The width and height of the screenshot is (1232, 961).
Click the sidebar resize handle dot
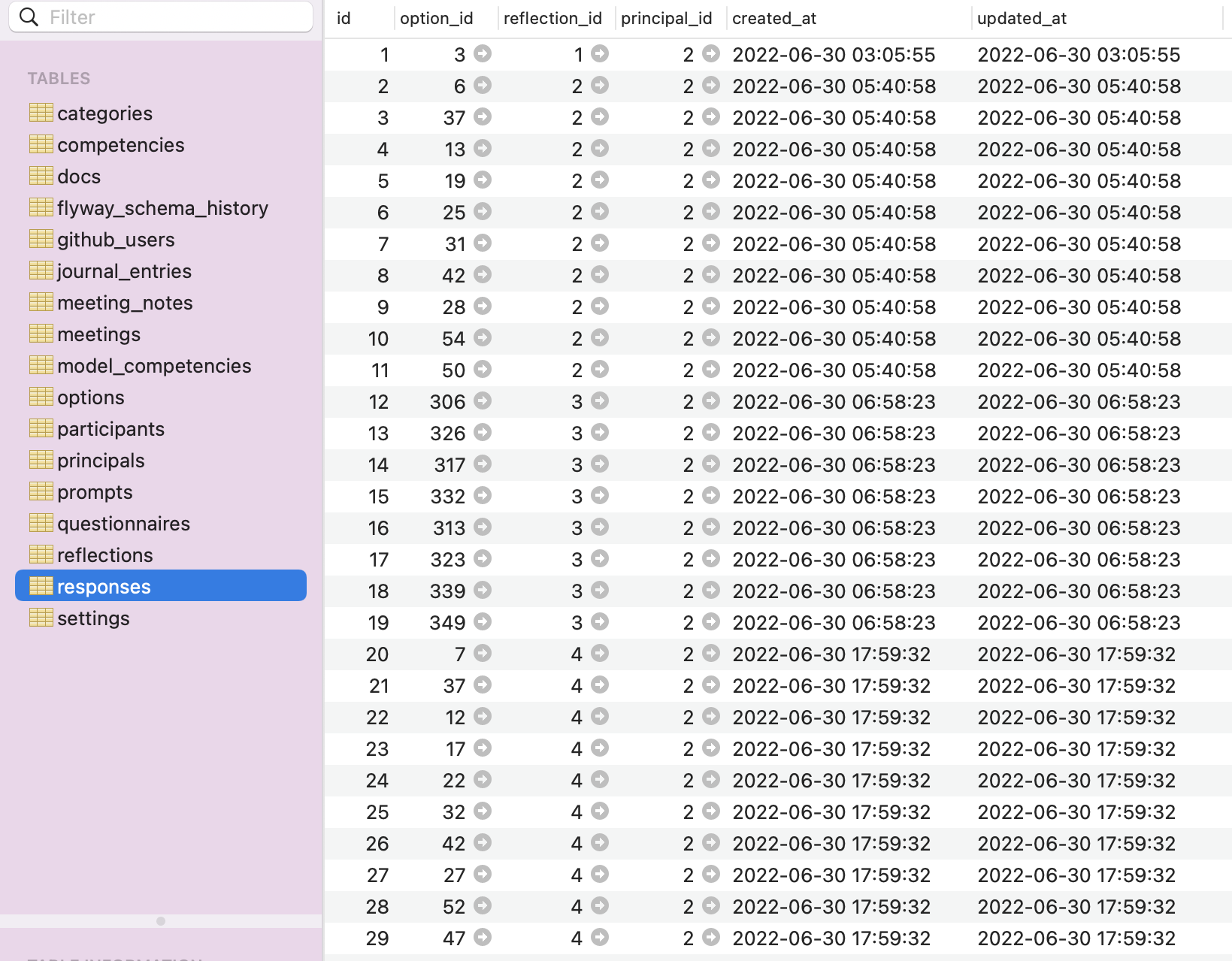pyautogui.click(x=161, y=920)
